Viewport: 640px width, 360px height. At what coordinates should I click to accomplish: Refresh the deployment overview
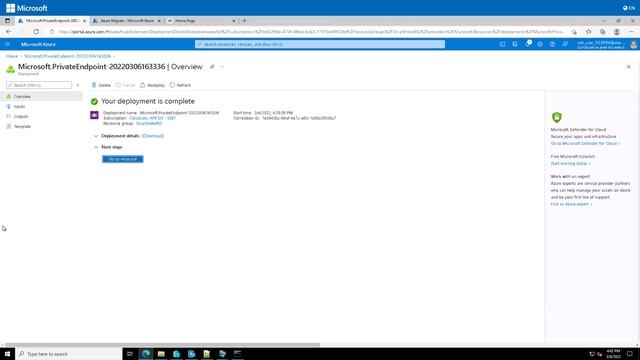coord(180,85)
